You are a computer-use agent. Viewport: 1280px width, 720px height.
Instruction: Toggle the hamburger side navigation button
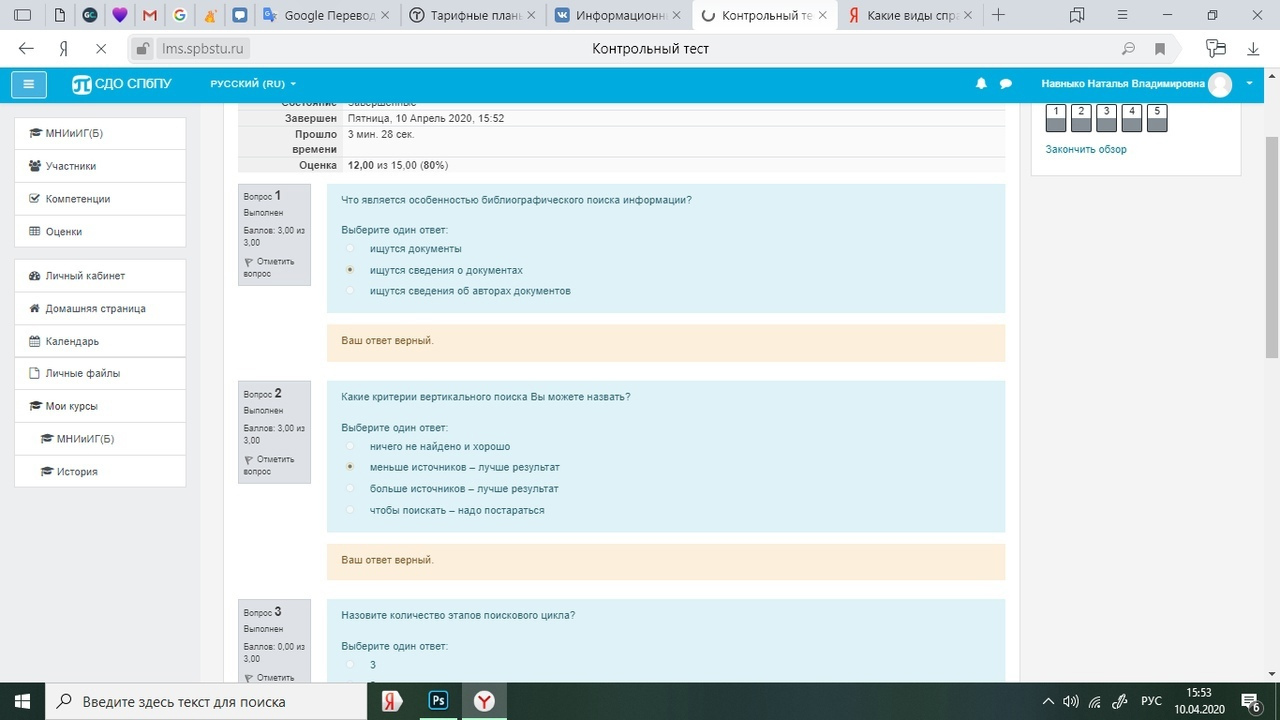point(28,84)
